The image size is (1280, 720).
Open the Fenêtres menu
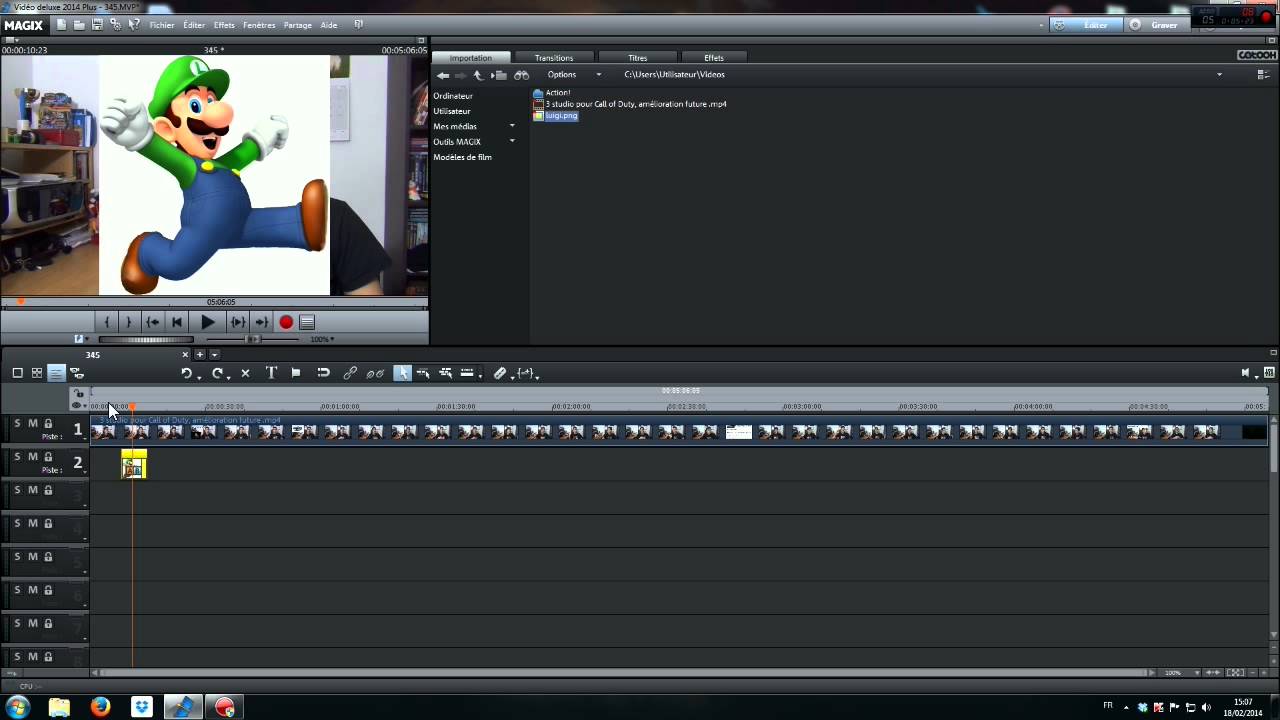click(259, 25)
